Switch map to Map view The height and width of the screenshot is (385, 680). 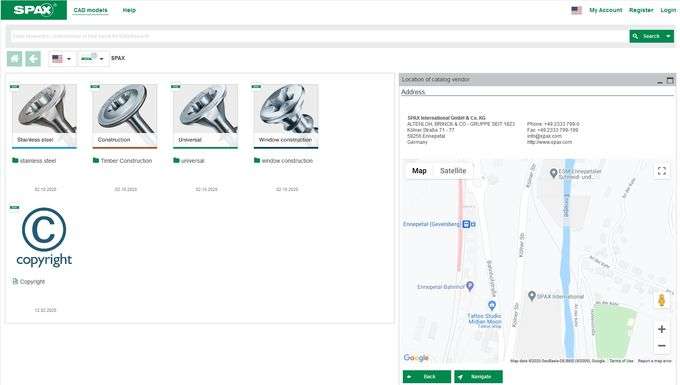419,171
